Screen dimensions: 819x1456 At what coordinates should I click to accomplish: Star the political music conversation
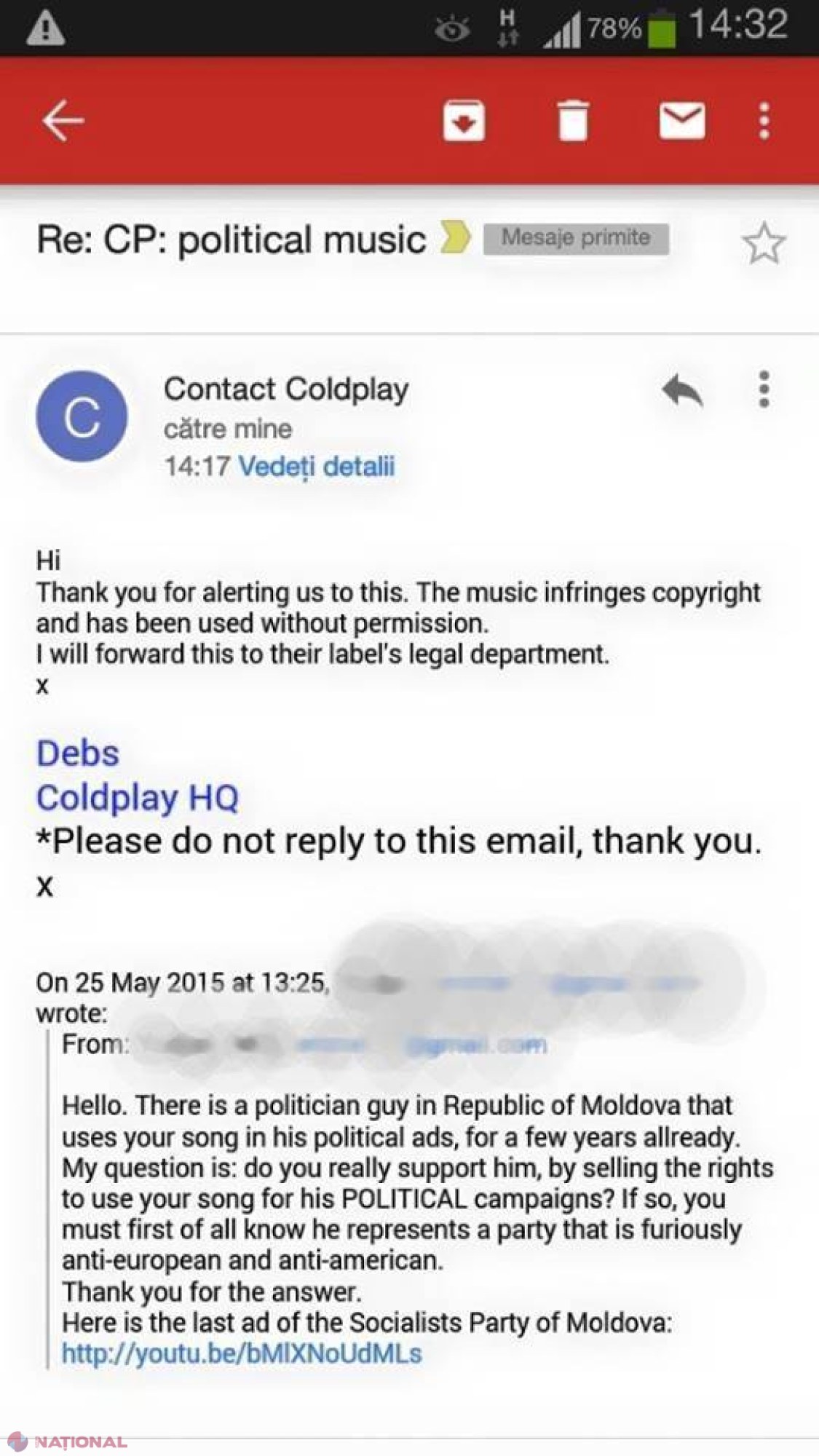point(764,244)
